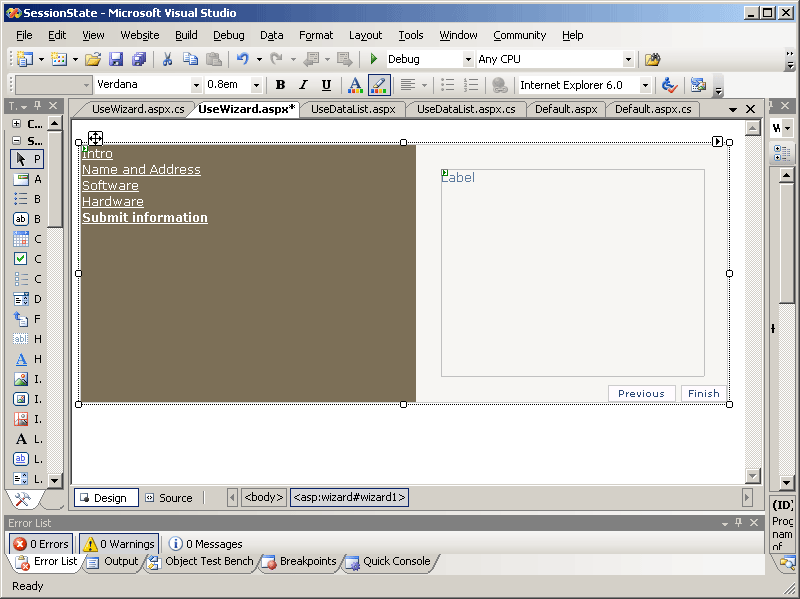Click the Finish wizard button
800x599 pixels.
pyautogui.click(x=703, y=393)
